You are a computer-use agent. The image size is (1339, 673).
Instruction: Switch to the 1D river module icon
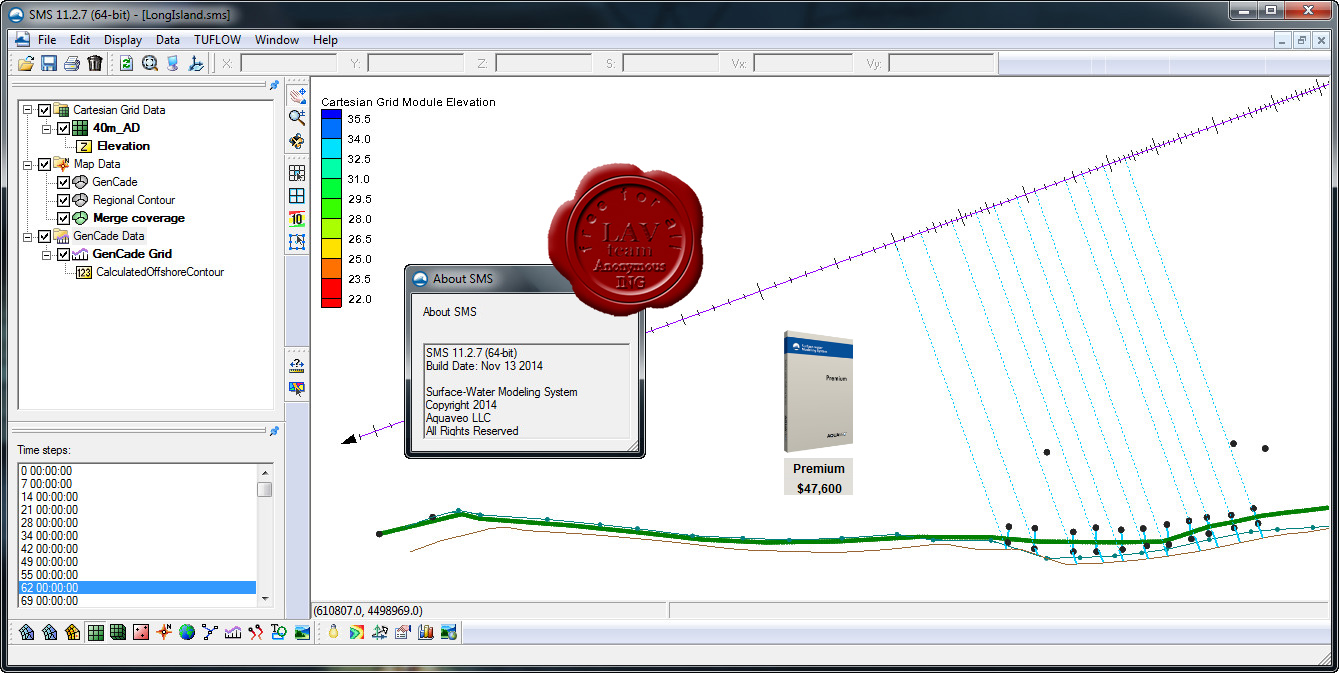point(210,632)
